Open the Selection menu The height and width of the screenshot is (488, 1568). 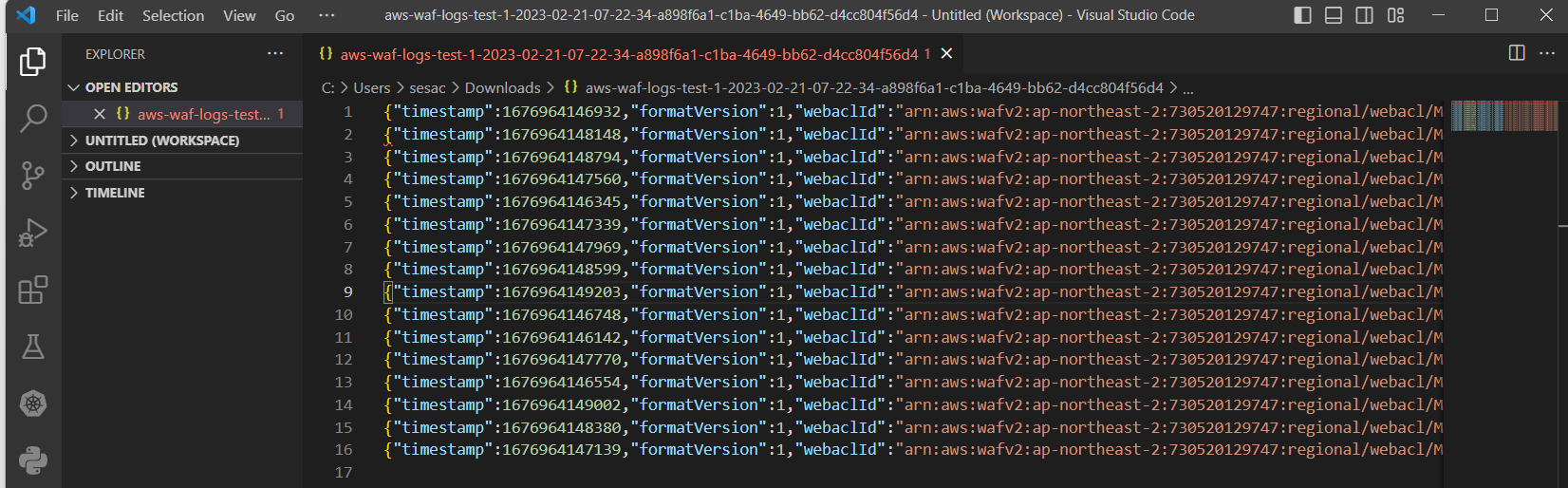pos(173,15)
